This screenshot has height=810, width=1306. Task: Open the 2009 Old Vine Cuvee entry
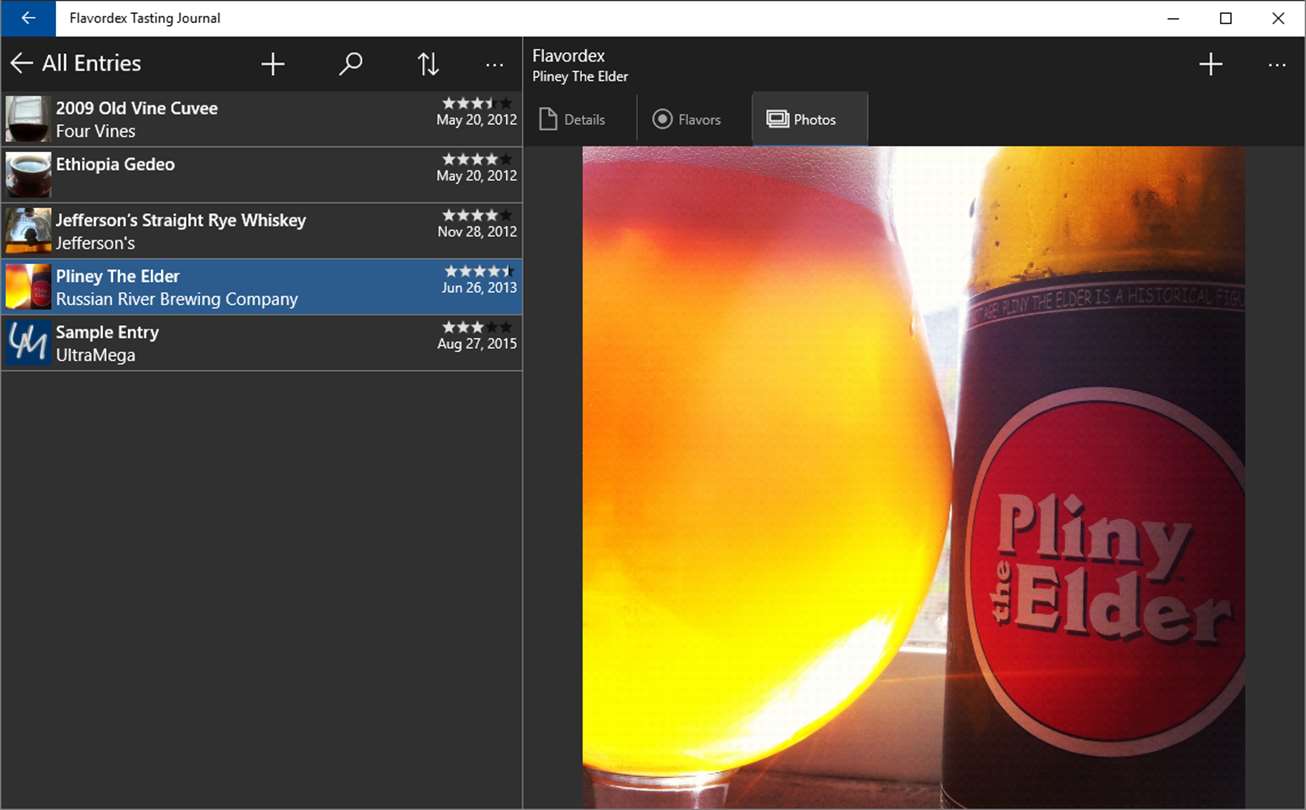261,119
